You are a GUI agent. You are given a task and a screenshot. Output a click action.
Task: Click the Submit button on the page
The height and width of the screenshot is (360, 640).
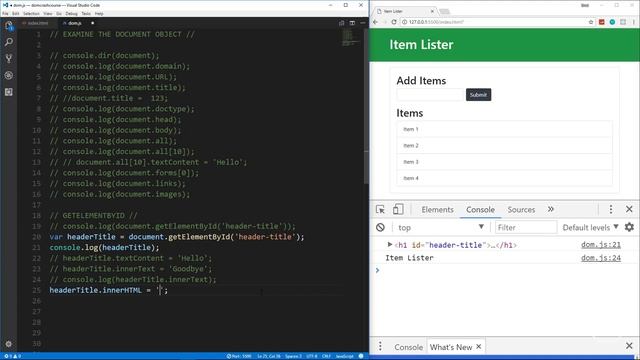click(478, 95)
